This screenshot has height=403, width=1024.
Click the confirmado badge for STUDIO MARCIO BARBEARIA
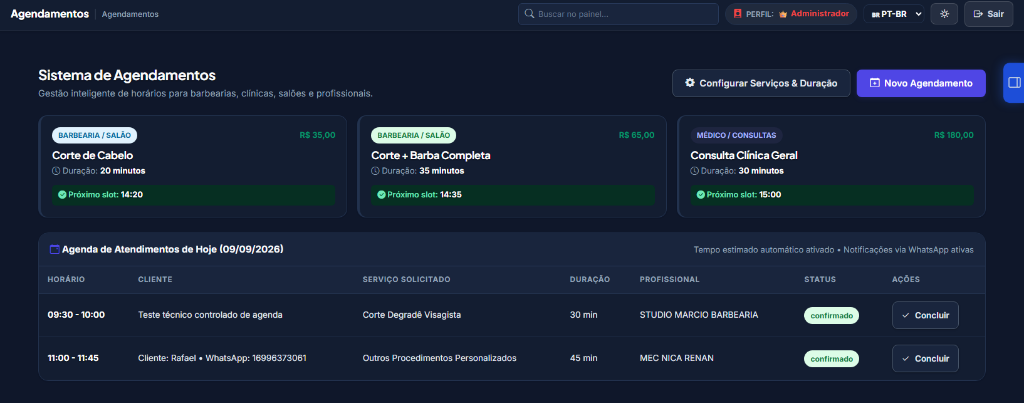(x=831, y=315)
